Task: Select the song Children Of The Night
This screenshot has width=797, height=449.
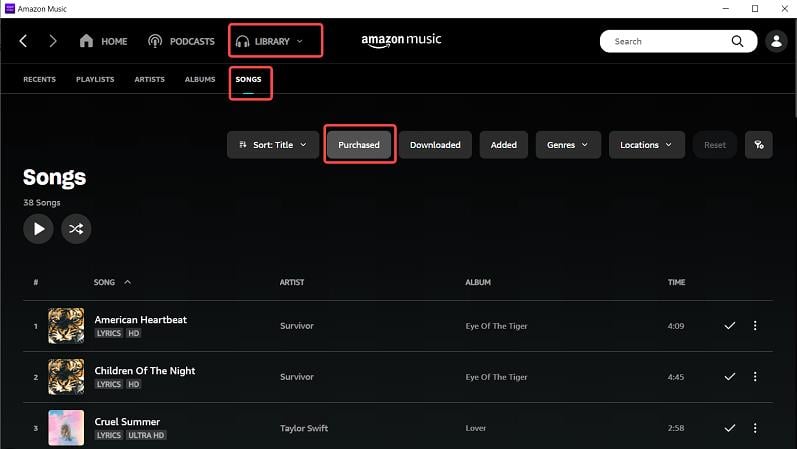Action: (x=145, y=371)
